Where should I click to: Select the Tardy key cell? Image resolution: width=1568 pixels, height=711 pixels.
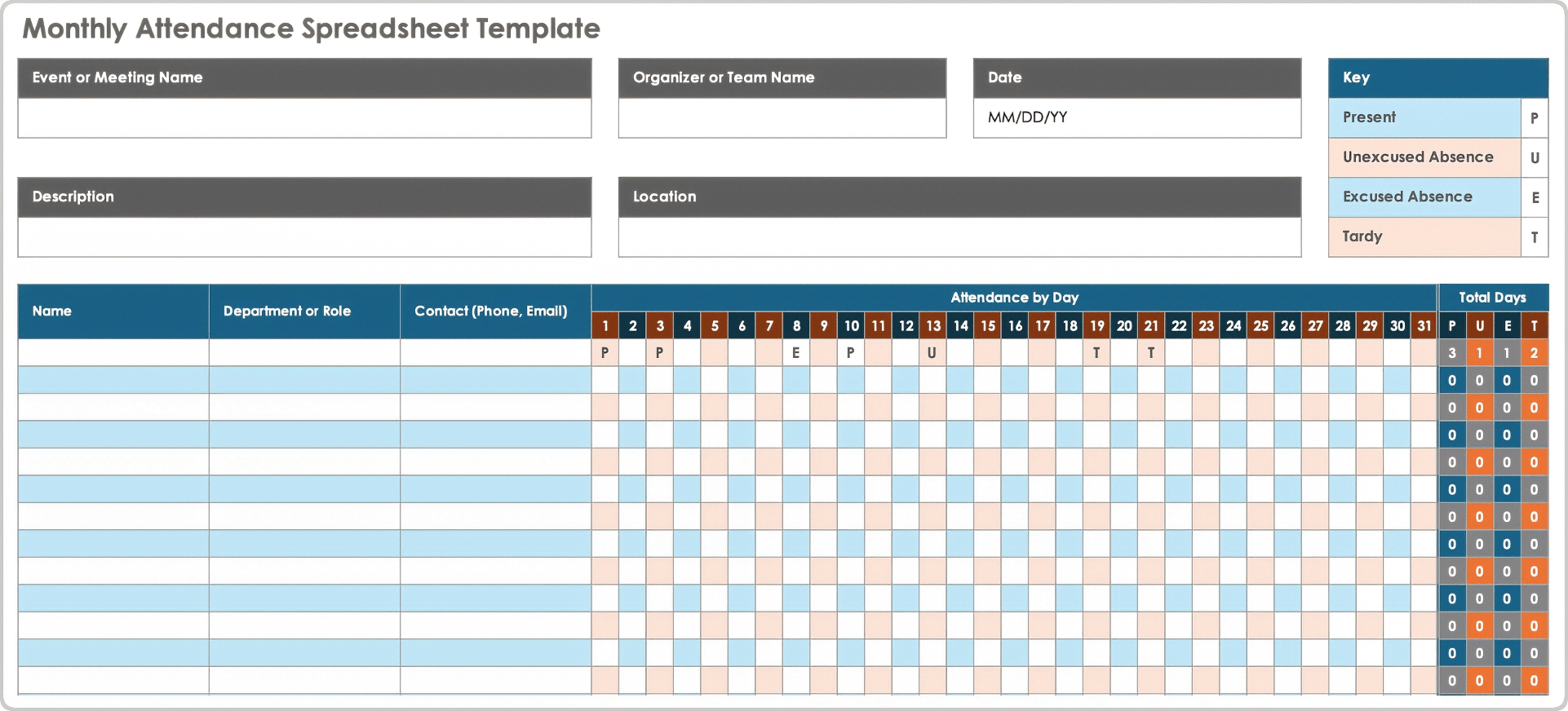point(1424,237)
